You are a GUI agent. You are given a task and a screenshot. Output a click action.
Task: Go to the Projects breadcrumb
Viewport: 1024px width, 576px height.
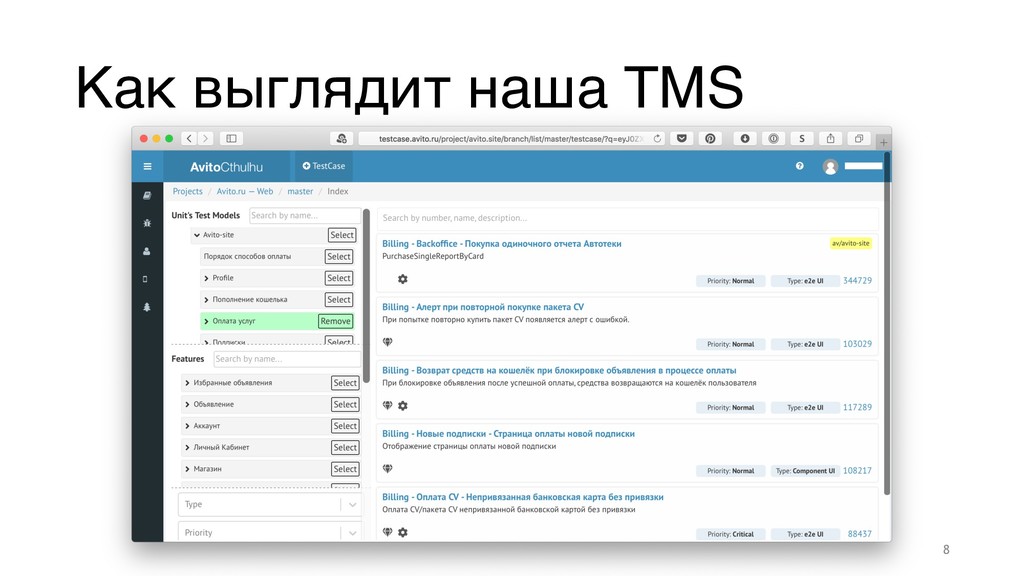click(187, 191)
